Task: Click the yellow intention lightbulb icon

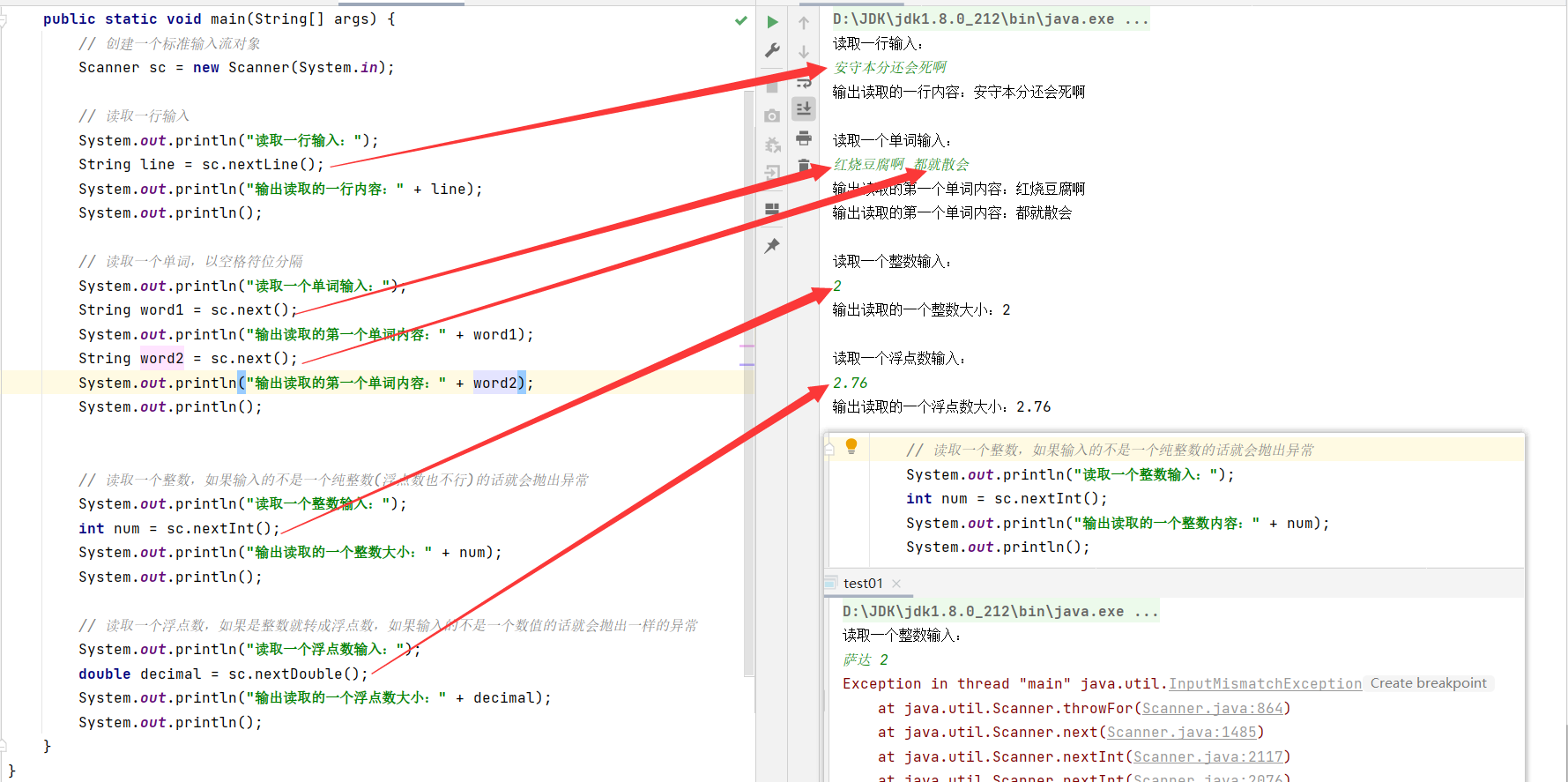Action: (x=851, y=447)
